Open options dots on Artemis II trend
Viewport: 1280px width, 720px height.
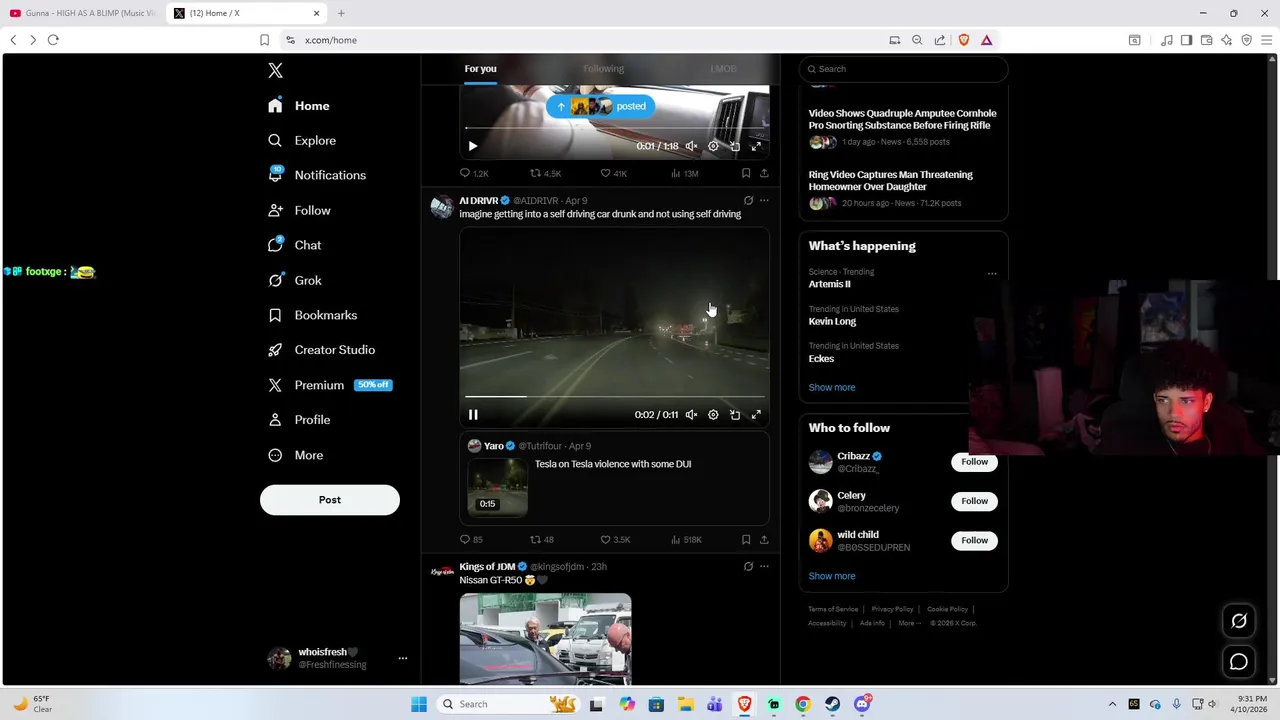[x=992, y=273]
